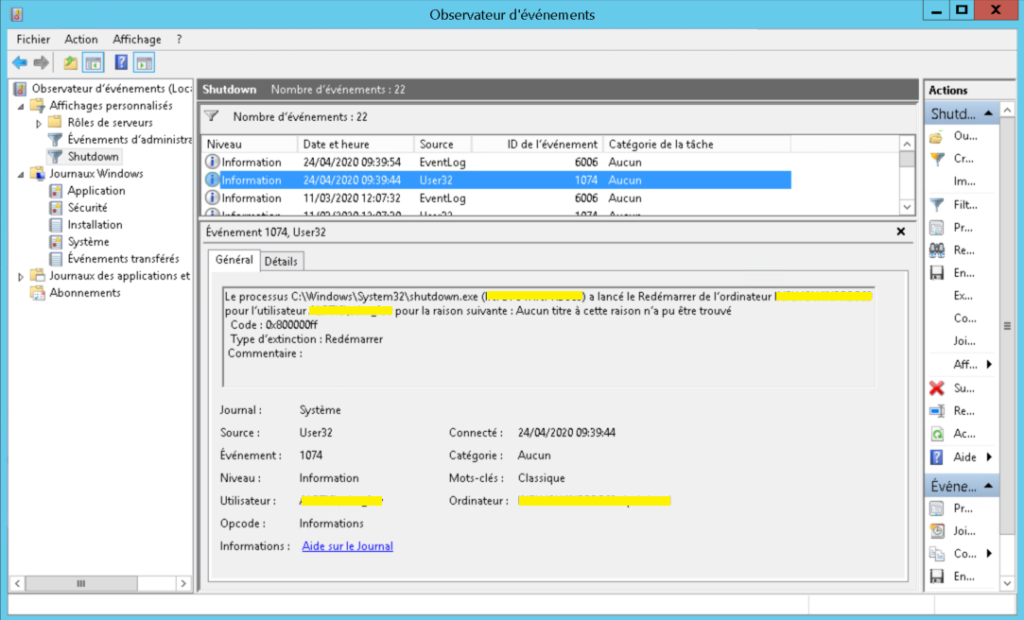Close the Événement 1074 preview pane
Screen dimensions: 1024x620
(900, 230)
